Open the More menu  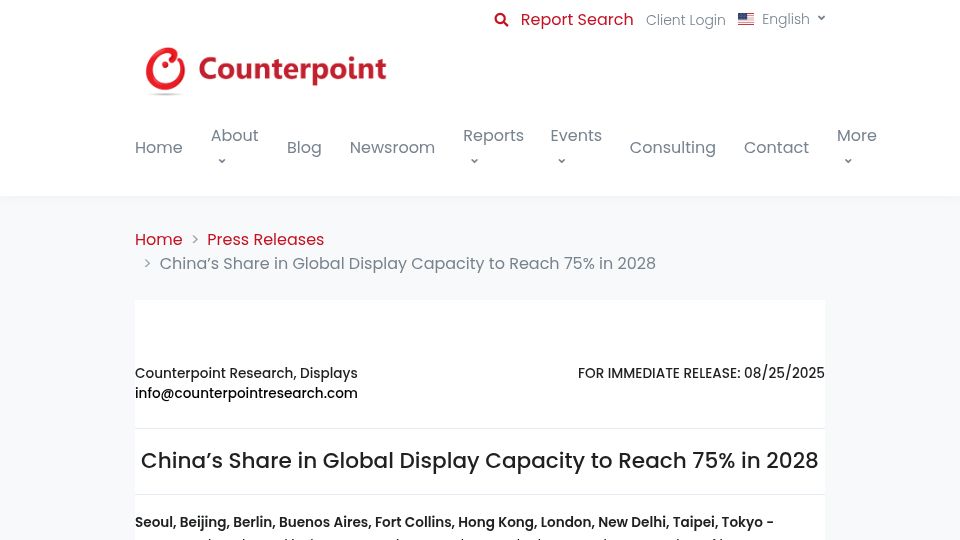[x=856, y=135]
